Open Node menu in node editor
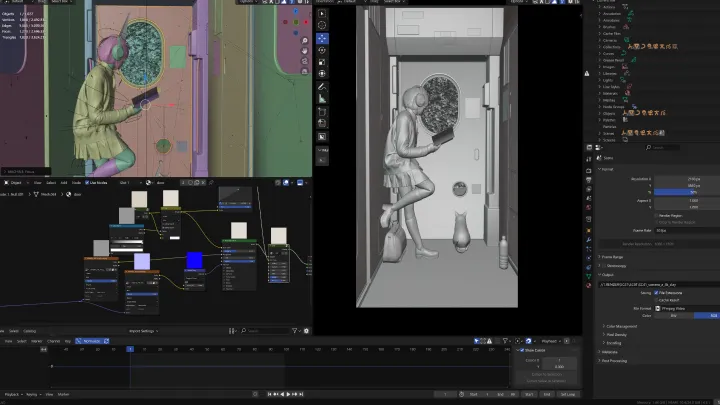Image resolution: width=720 pixels, height=405 pixels. [x=76, y=183]
